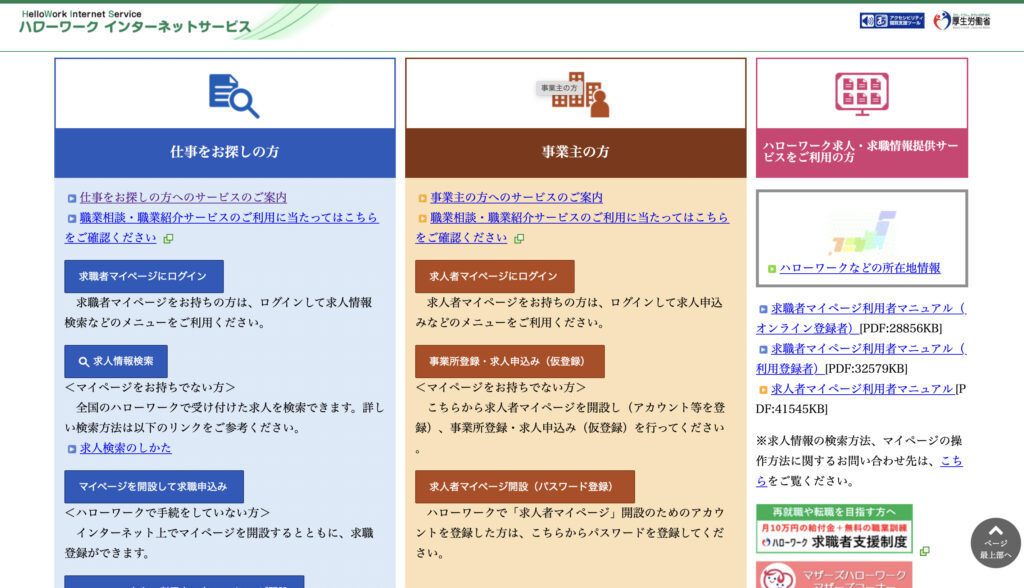Open employer 職業相談・職業紹介サービス link
The width and height of the screenshot is (1024, 588).
572,227
